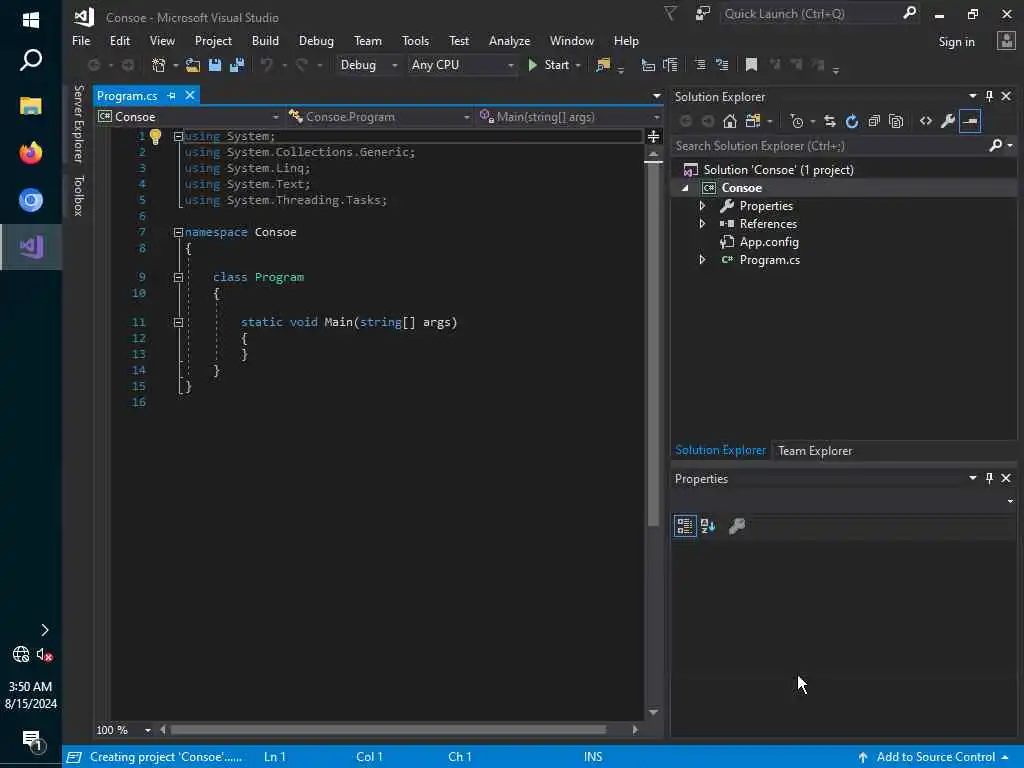Expand the Properties node in Solution Explorer
1024x768 pixels.
703,206
